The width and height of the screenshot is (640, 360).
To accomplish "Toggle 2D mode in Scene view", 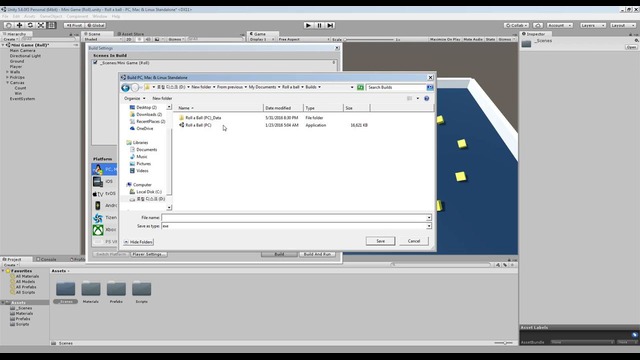I will (x=129, y=39).
